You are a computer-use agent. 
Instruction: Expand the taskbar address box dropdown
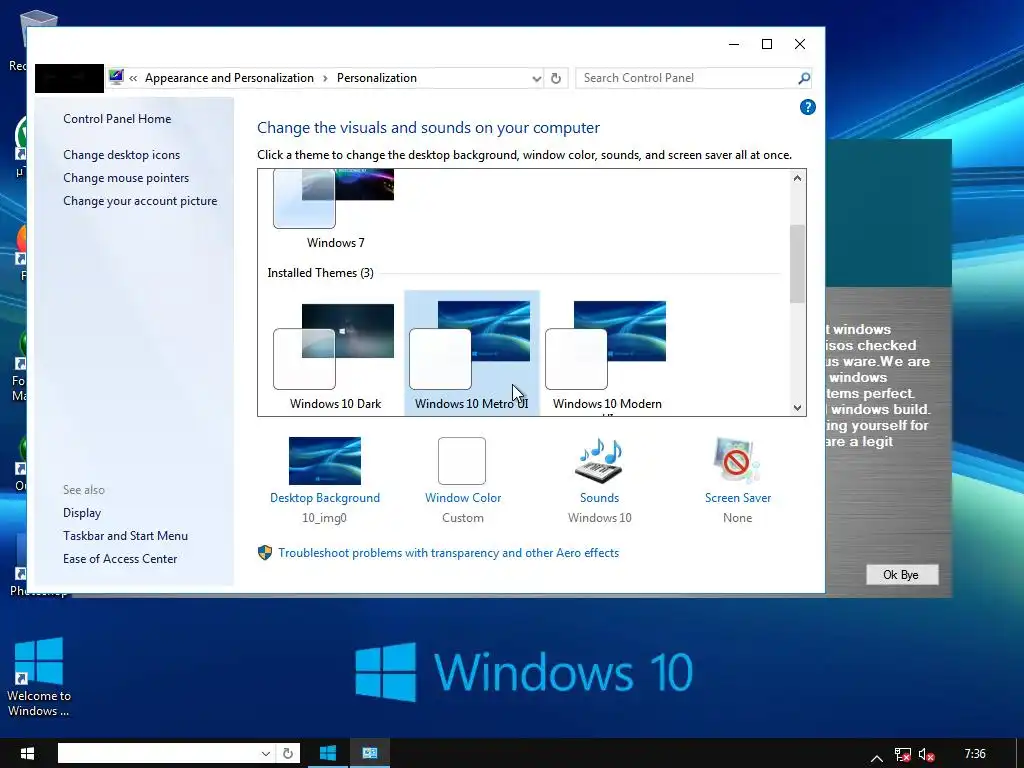point(266,753)
